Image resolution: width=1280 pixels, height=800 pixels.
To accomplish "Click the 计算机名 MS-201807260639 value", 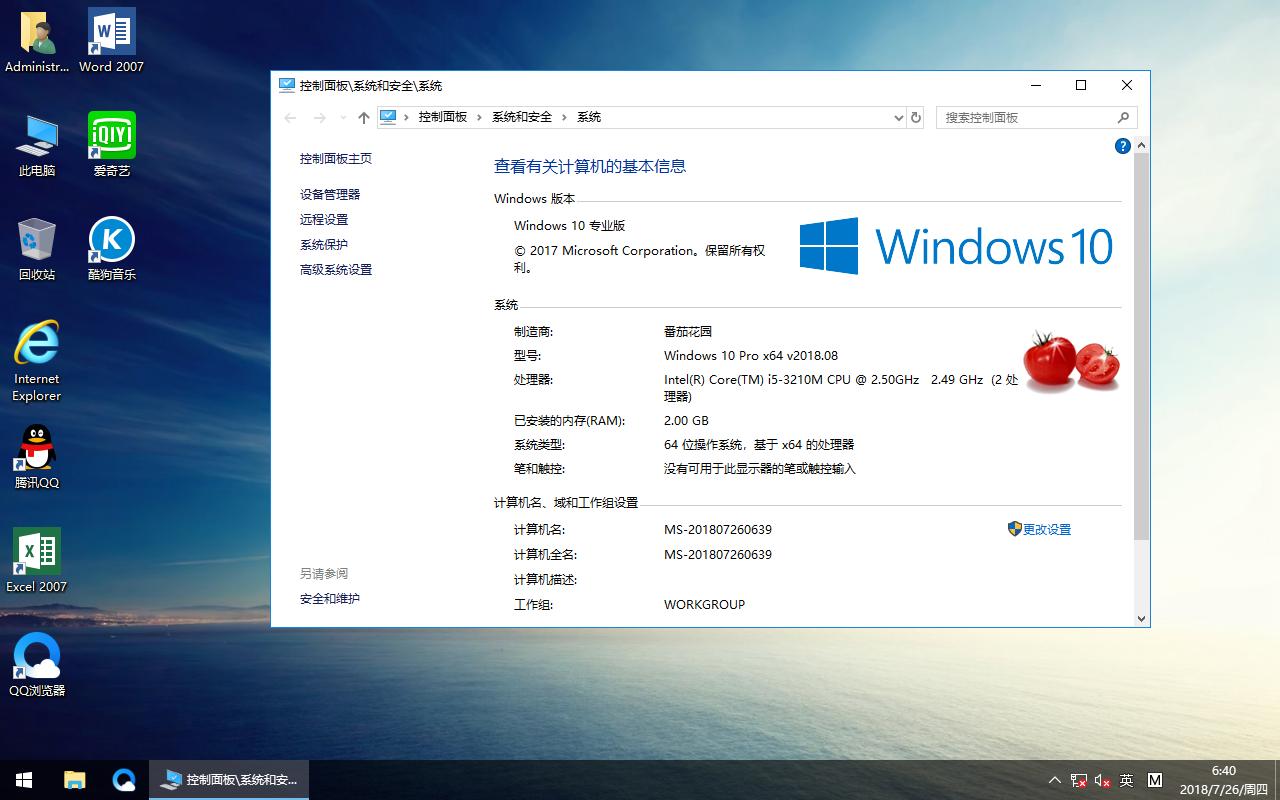I will (718, 529).
